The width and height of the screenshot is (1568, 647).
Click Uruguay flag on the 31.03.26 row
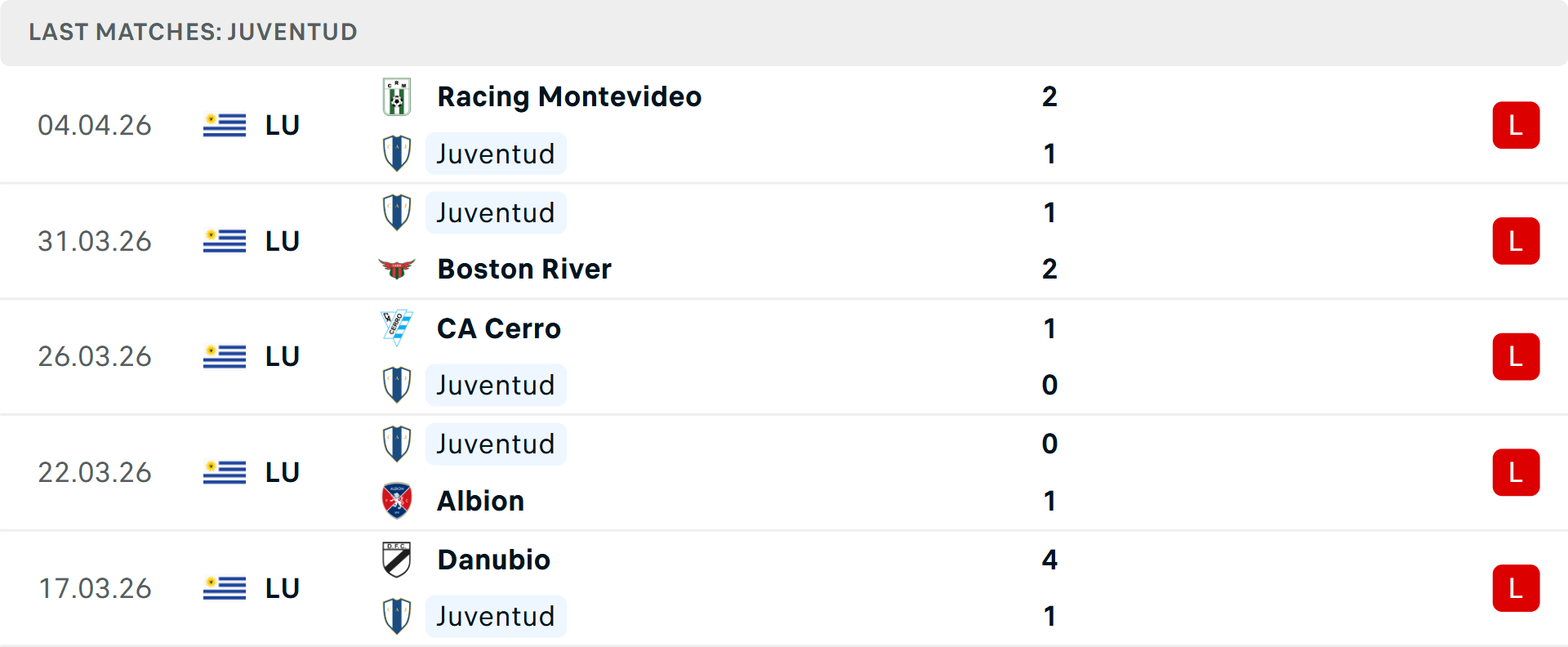tap(225, 241)
